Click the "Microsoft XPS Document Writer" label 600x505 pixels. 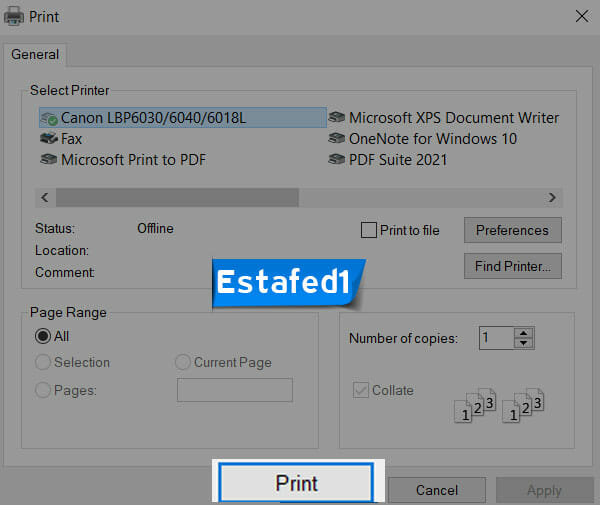454,118
